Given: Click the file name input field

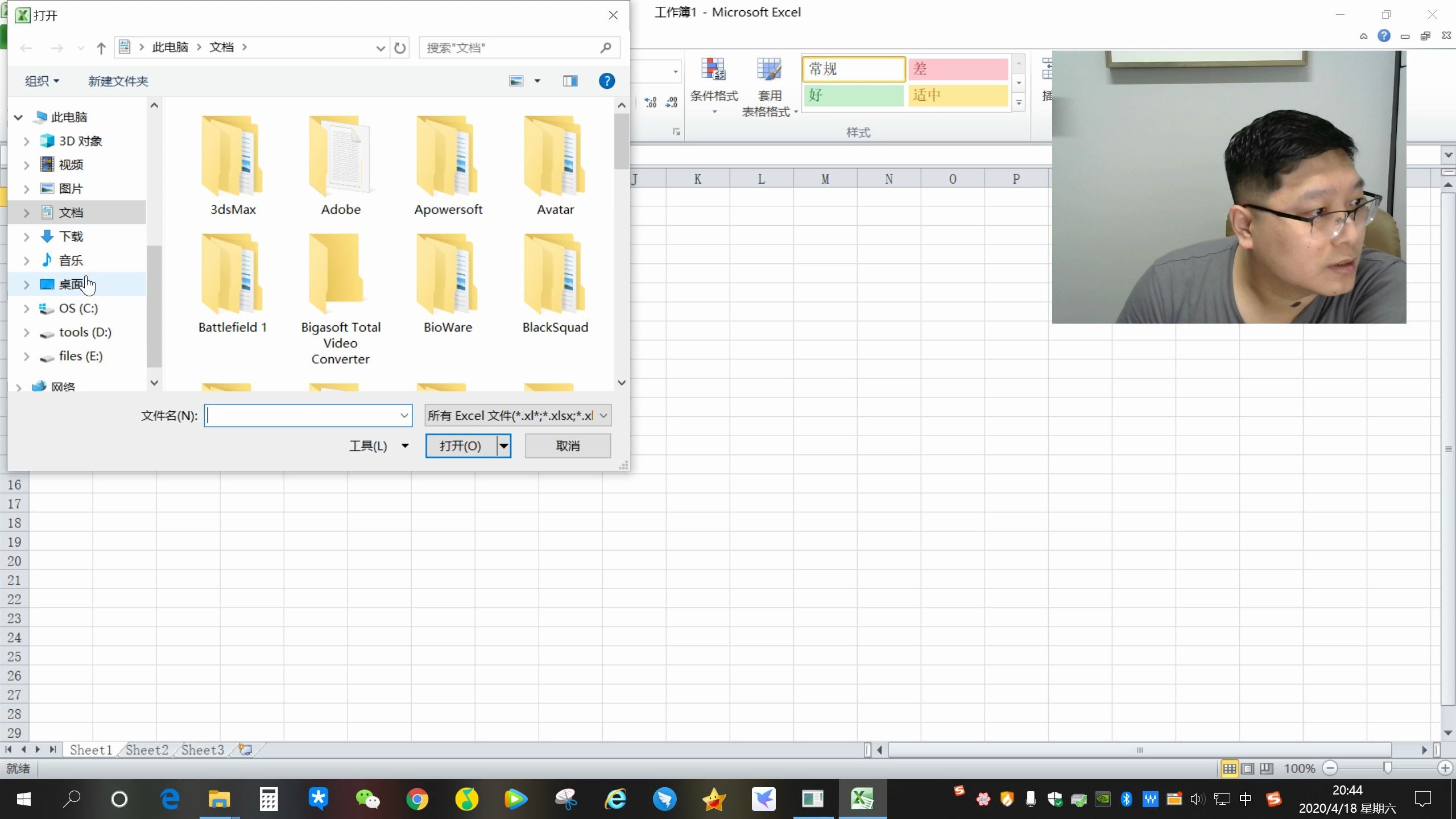Looking at the screenshot, I should 301,416.
